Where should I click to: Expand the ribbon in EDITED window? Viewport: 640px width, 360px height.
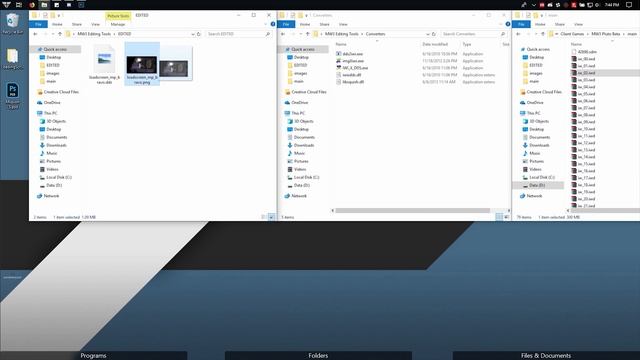point(266,24)
